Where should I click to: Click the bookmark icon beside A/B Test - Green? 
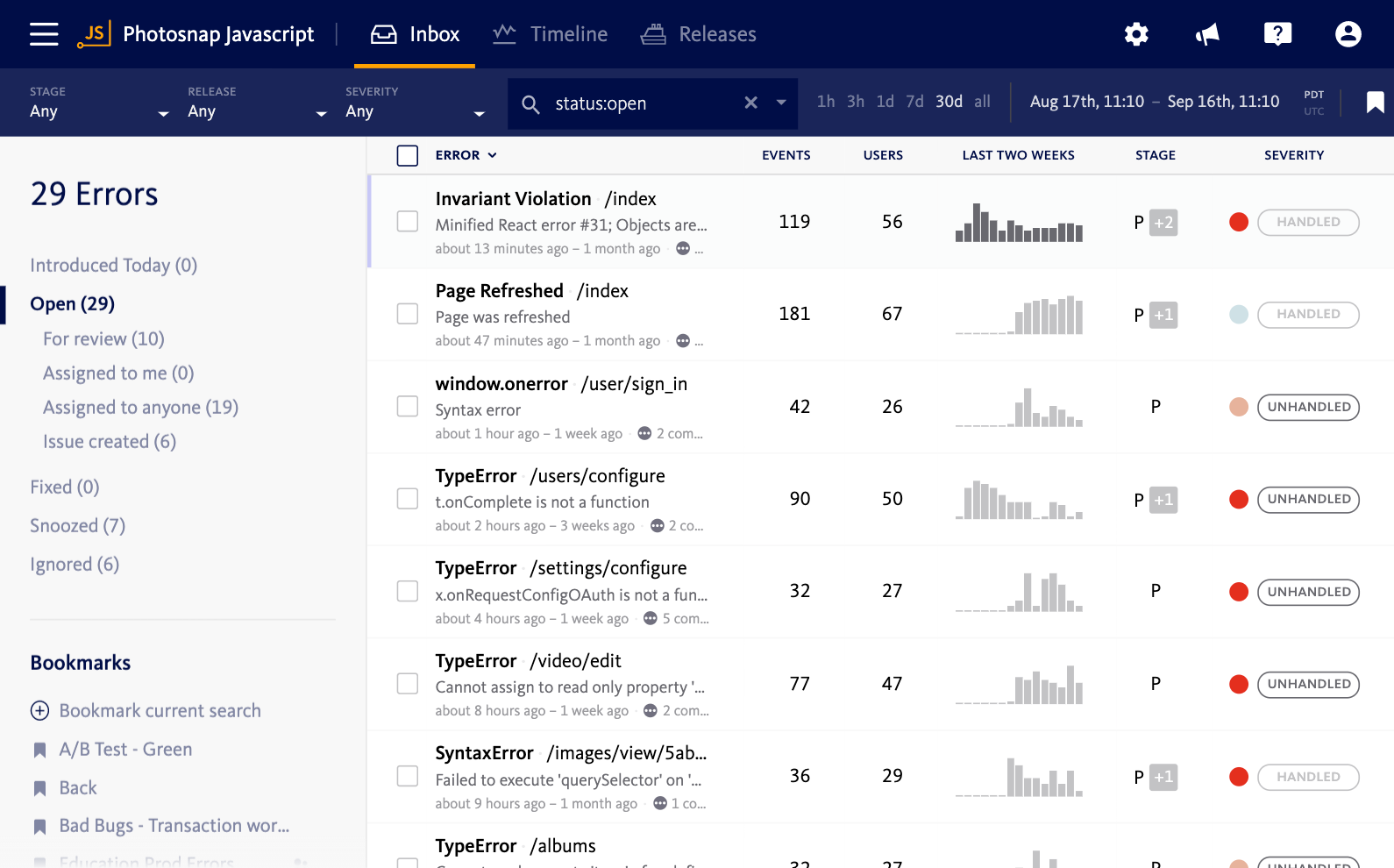[x=39, y=751]
